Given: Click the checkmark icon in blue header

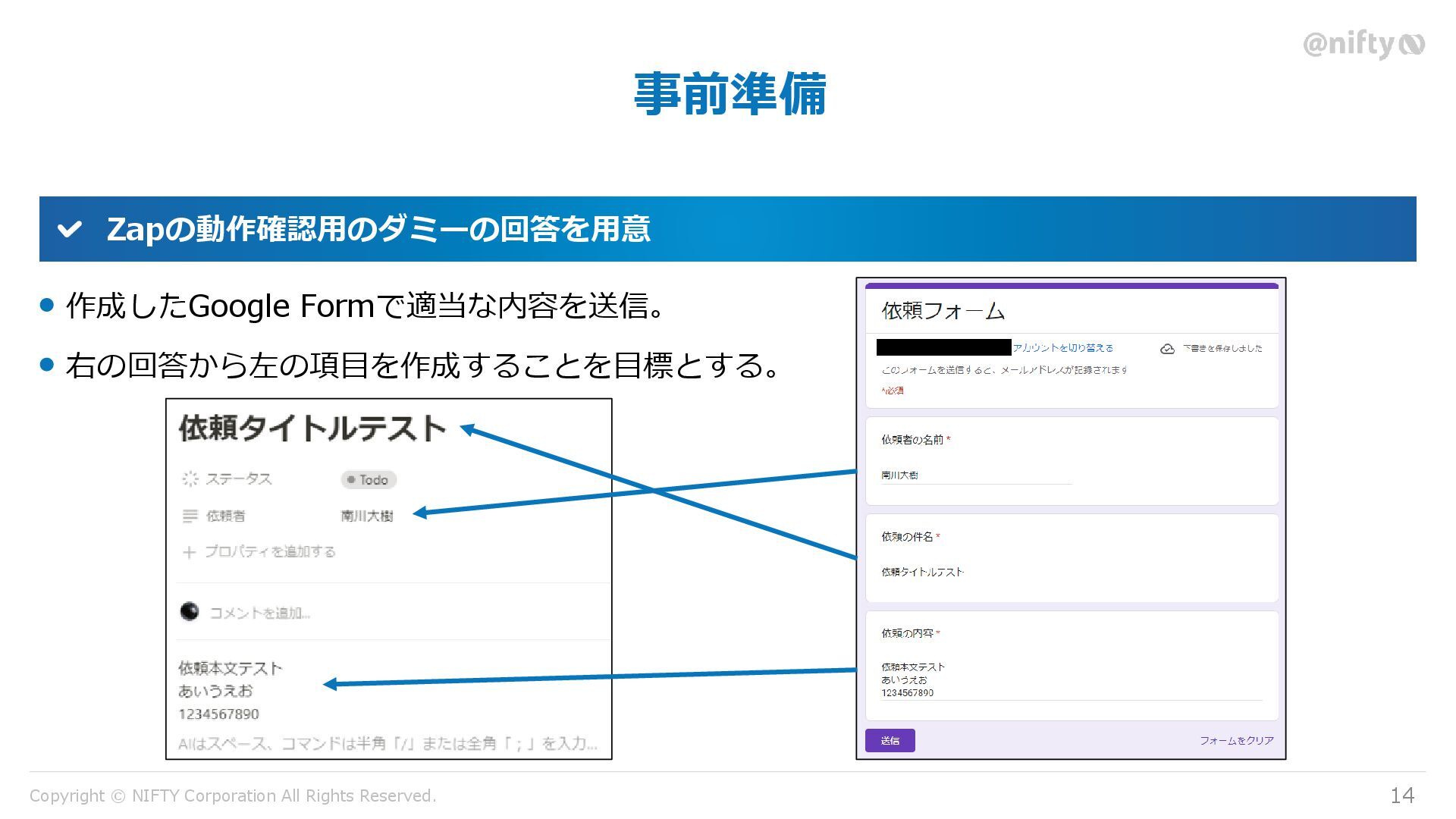Looking at the screenshot, I should [x=70, y=229].
